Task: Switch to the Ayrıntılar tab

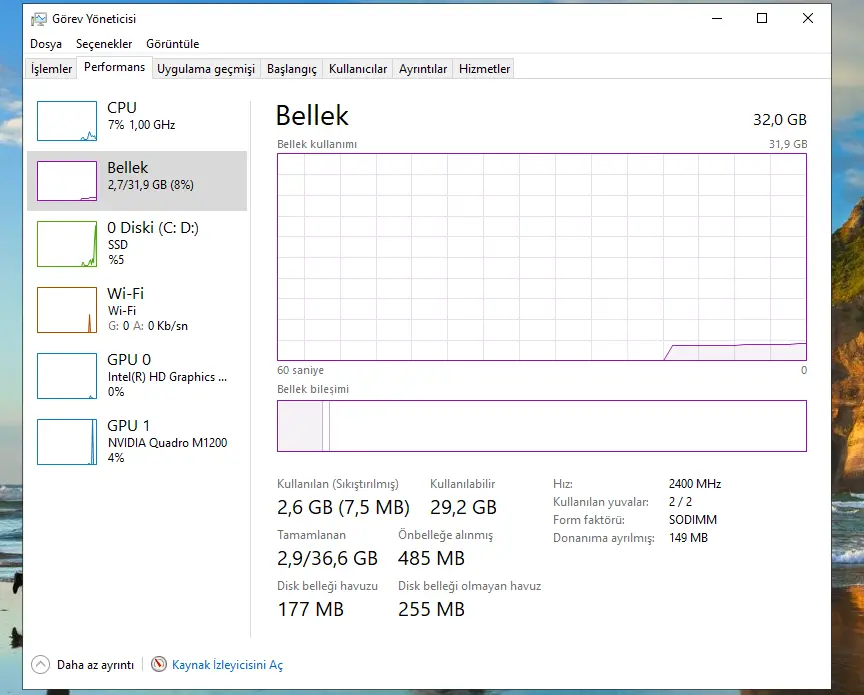Action: (423, 69)
